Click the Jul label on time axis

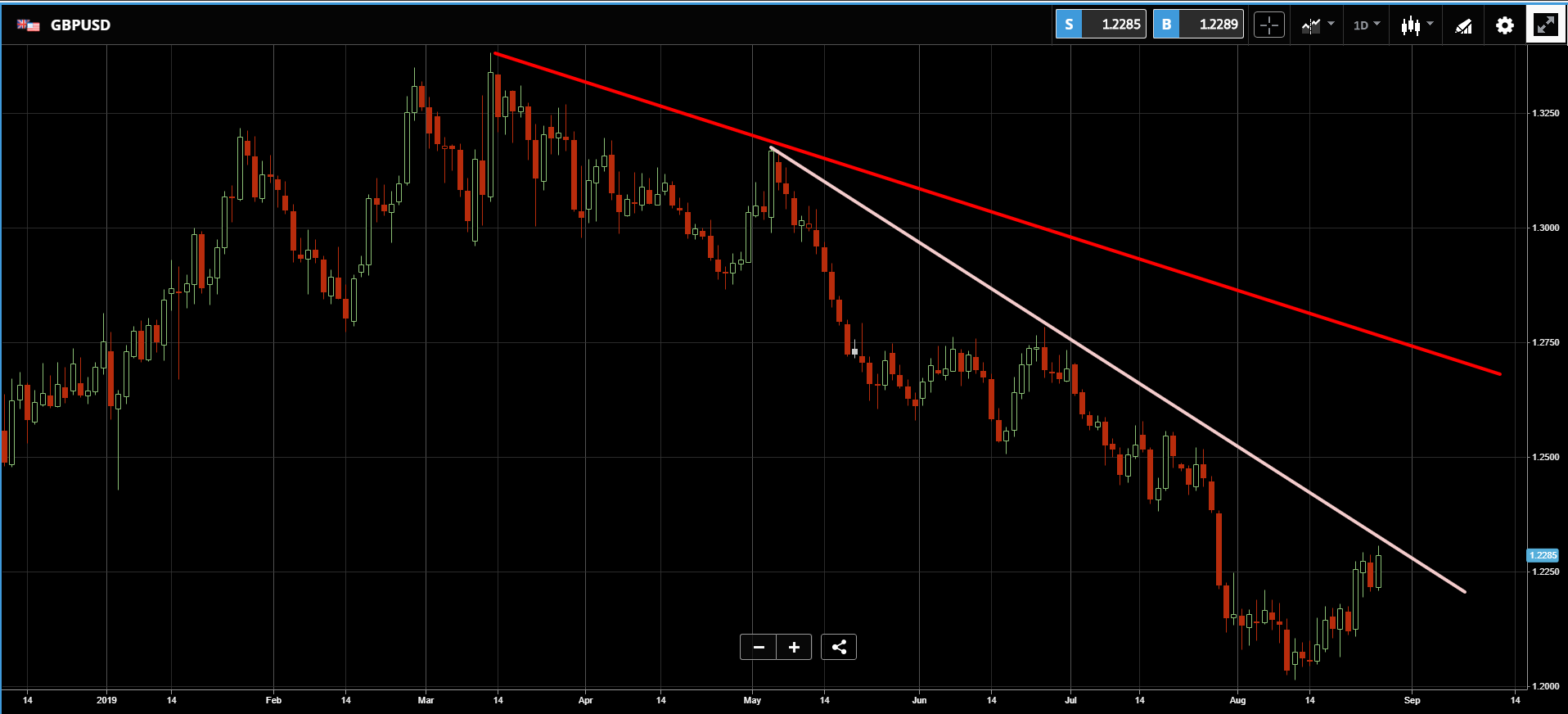[1070, 700]
